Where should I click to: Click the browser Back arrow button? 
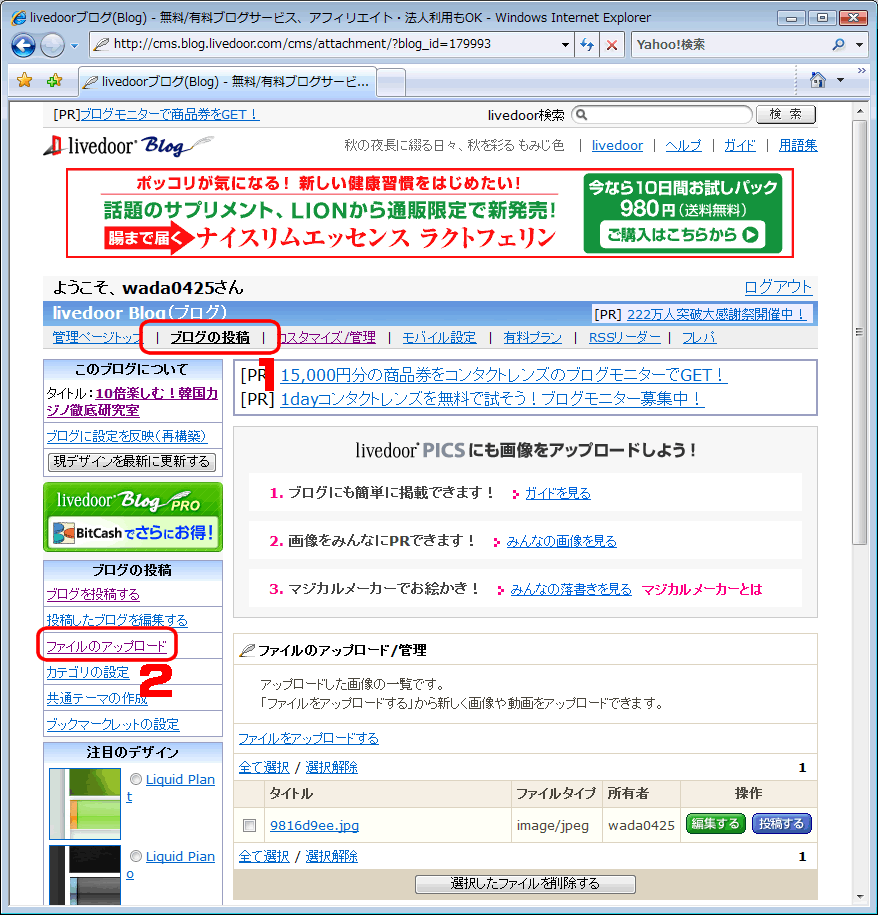pos(24,45)
